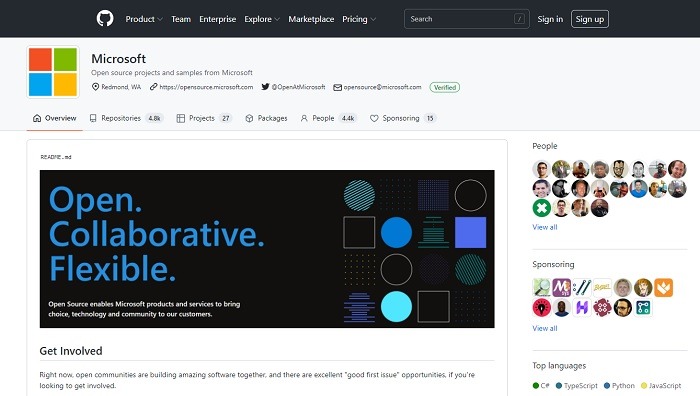Click the home icon in the Overview tab
The height and width of the screenshot is (396, 700).
pyautogui.click(x=37, y=118)
